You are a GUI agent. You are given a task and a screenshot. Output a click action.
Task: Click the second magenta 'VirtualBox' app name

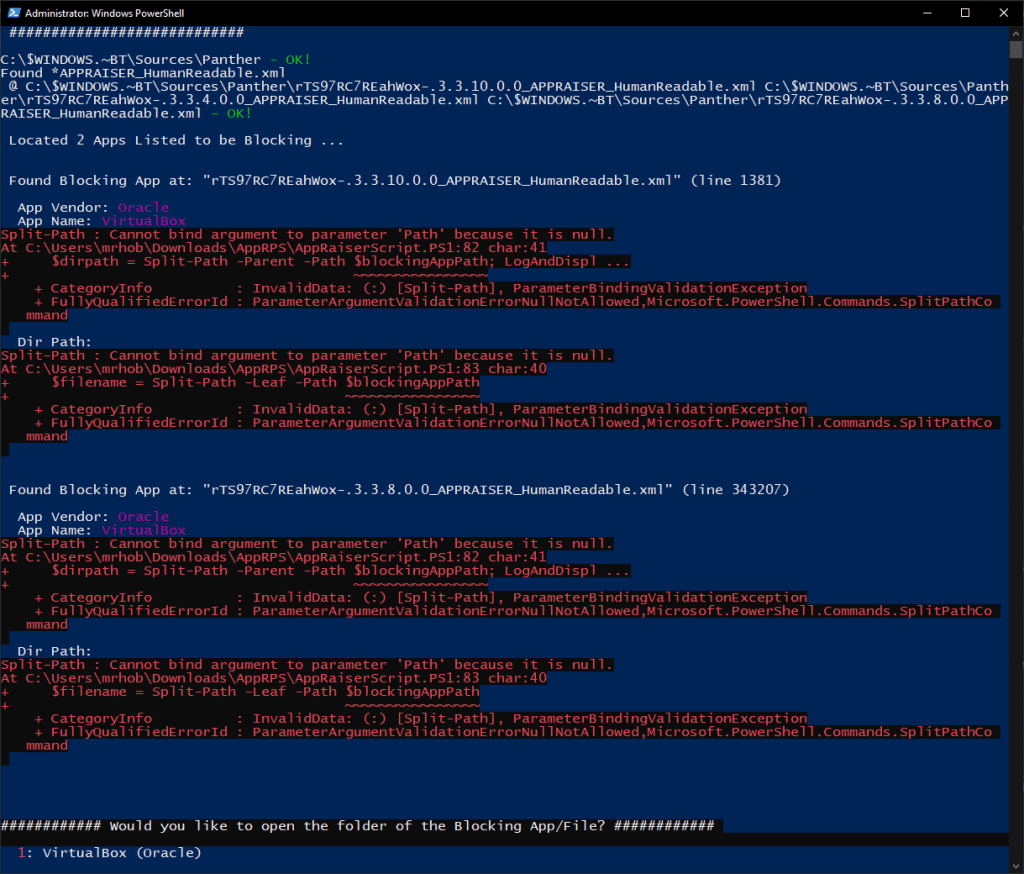[x=144, y=530]
